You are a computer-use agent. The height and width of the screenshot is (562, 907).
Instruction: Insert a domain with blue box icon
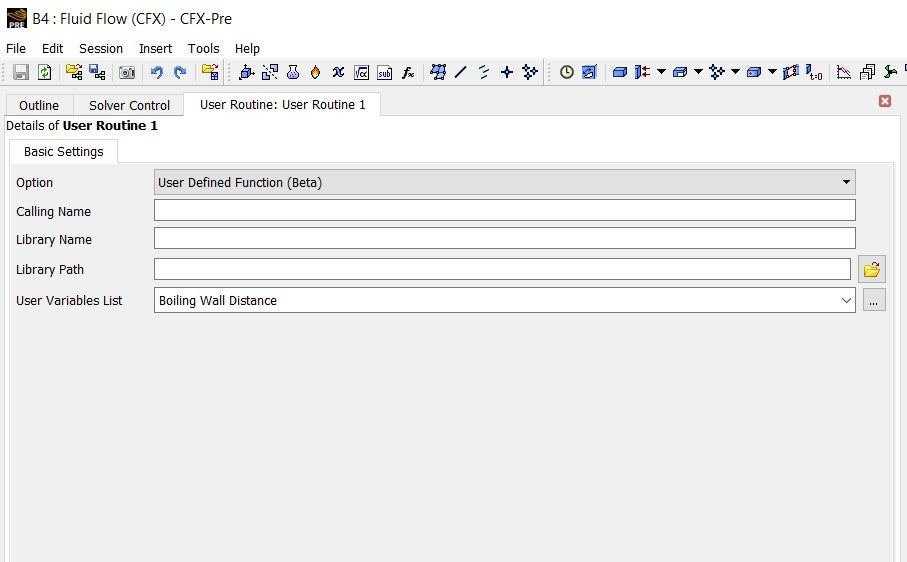click(620, 72)
